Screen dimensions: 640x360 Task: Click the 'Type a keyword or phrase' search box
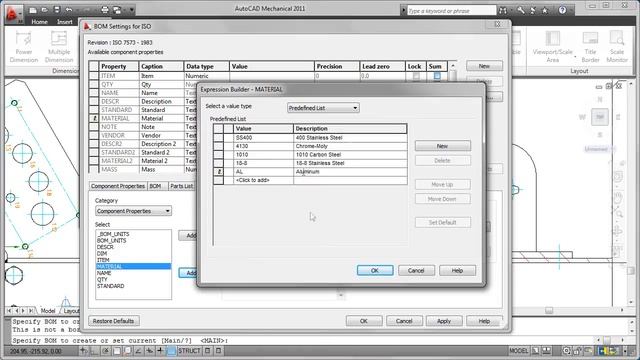point(451,11)
